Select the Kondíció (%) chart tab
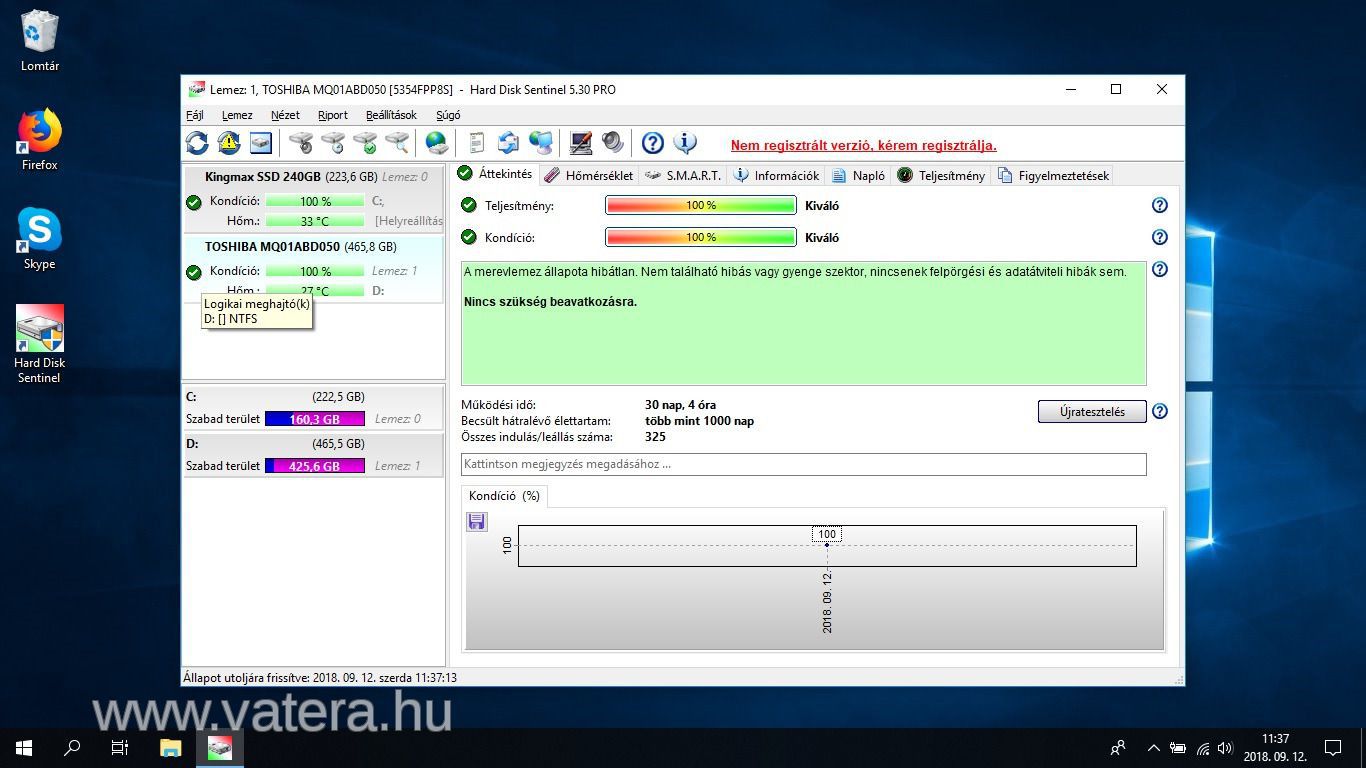 pyautogui.click(x=504, y=496)
